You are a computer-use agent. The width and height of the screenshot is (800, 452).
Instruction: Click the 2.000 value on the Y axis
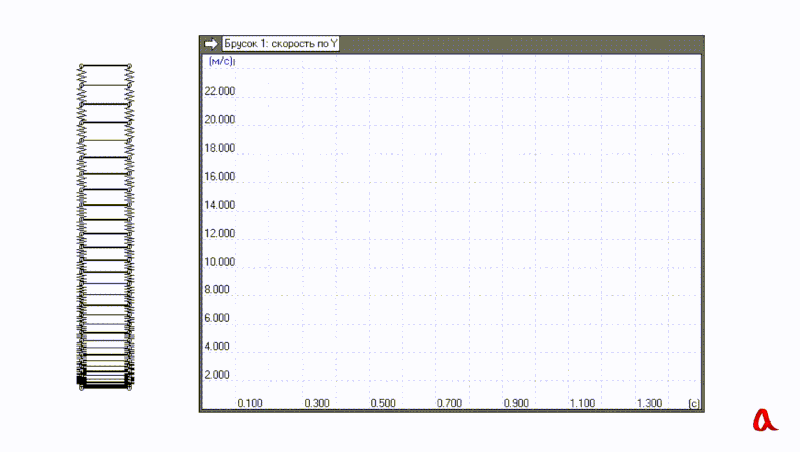tap(217, 375)
